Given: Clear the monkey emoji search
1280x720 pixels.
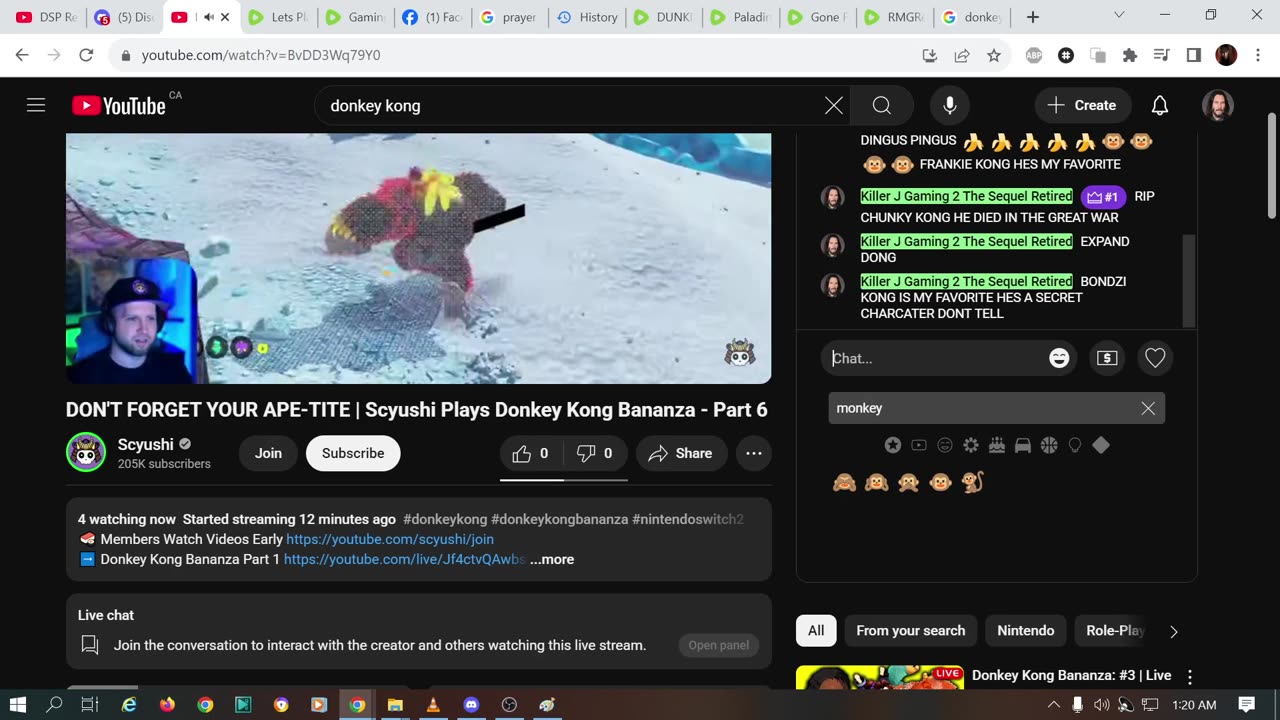Looking at the screenshot, I should [x=1148, y=408].
